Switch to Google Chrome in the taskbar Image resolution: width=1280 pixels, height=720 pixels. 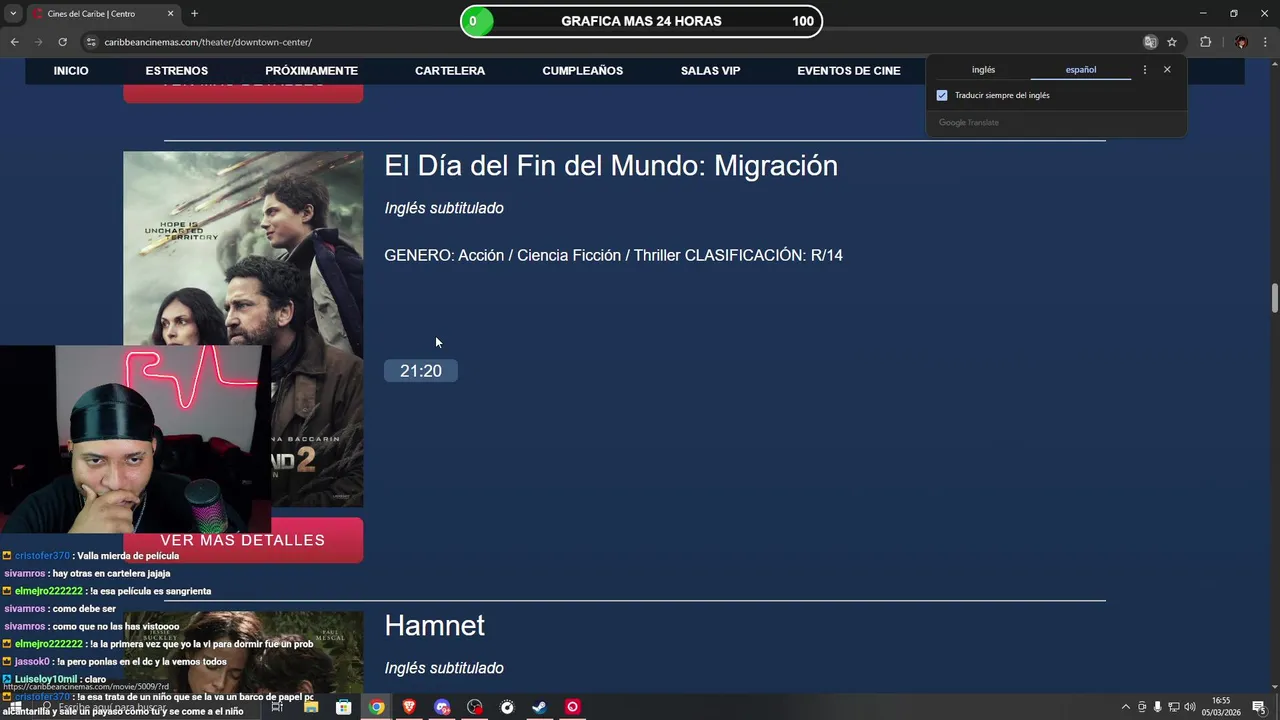tap(376, 707)
